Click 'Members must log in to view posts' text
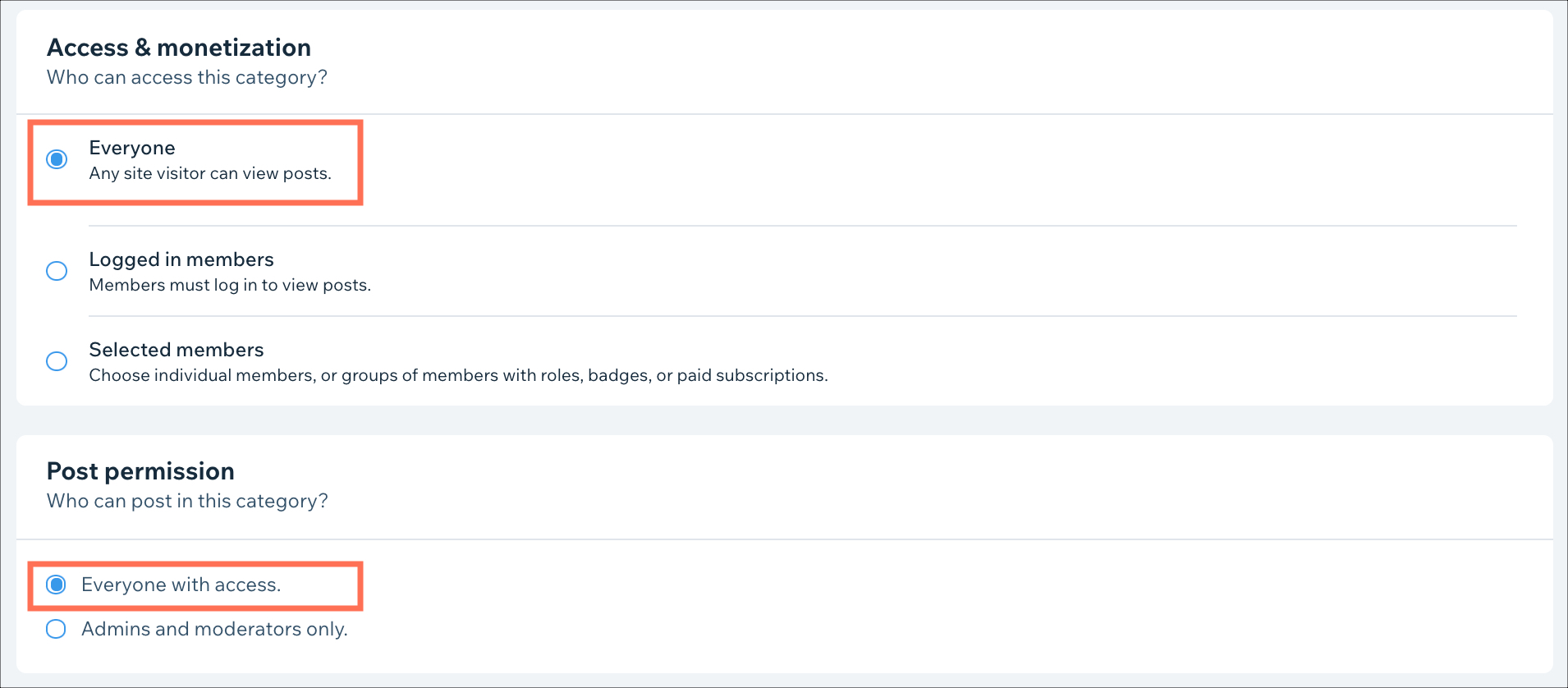1568x688 pixels. pos(230,285)
